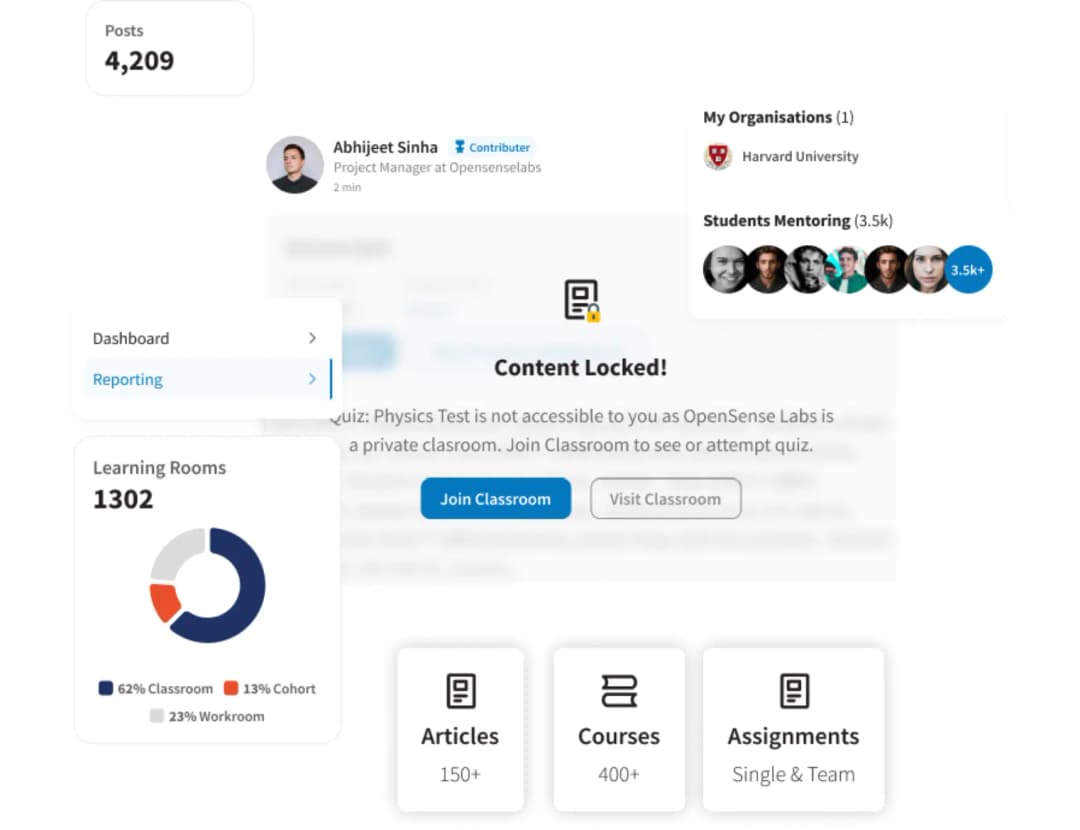Click the Assignments document icon

coord(794,690)
